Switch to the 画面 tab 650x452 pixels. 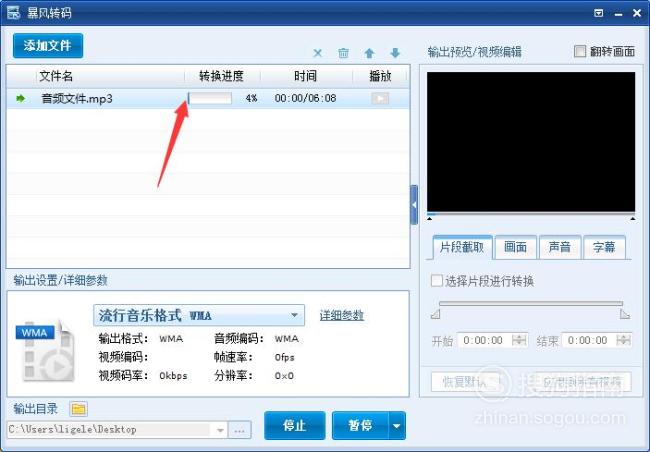515,248
